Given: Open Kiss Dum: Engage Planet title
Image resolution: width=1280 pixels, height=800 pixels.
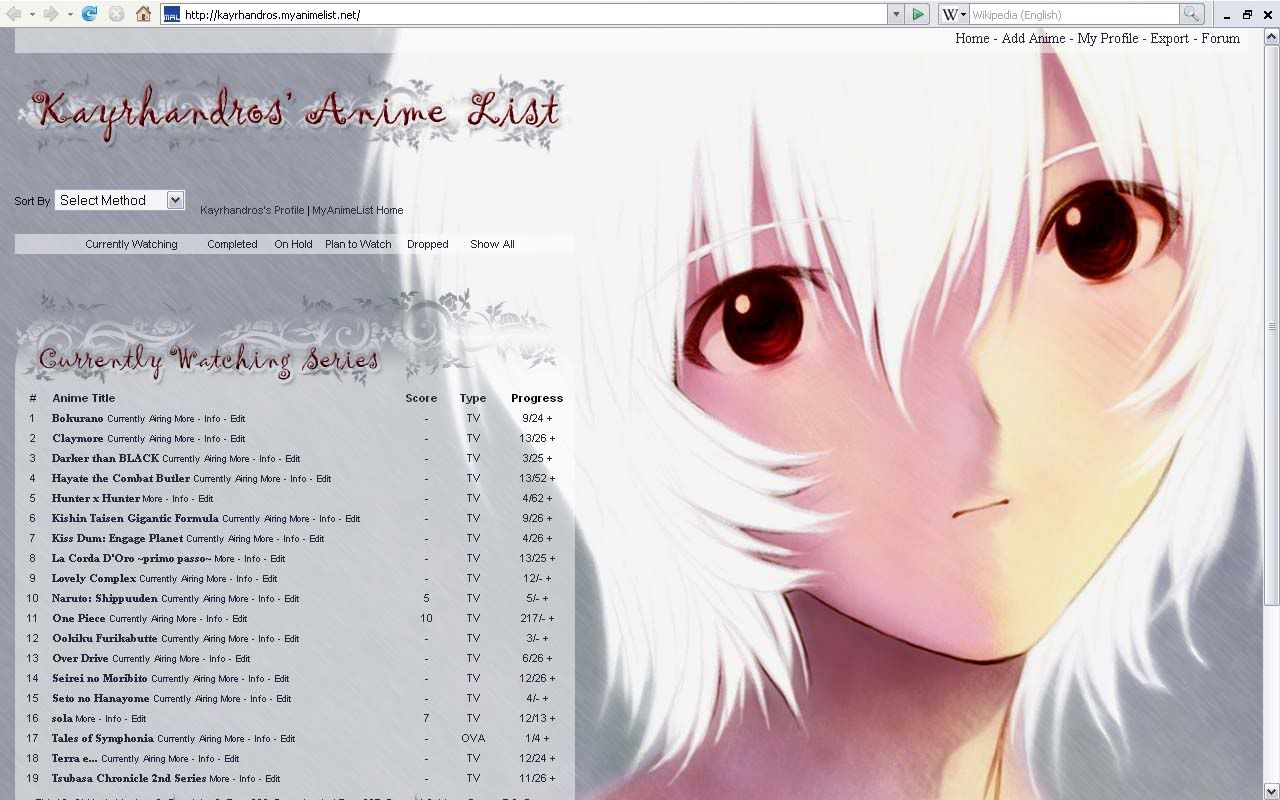Looking at the screenshot, I should click(117, 538).
